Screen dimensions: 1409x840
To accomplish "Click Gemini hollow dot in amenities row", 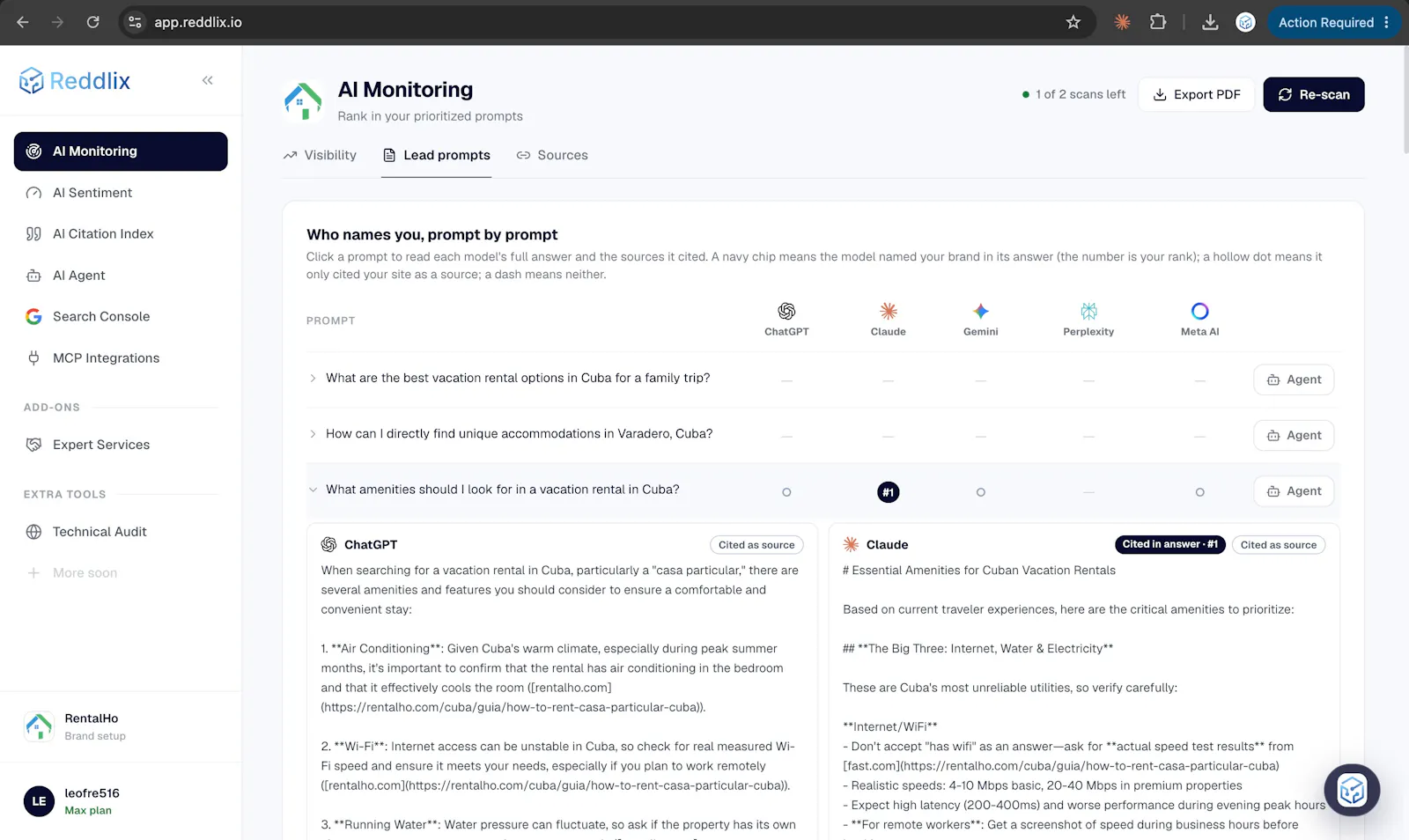I will [x=981, y=492].
